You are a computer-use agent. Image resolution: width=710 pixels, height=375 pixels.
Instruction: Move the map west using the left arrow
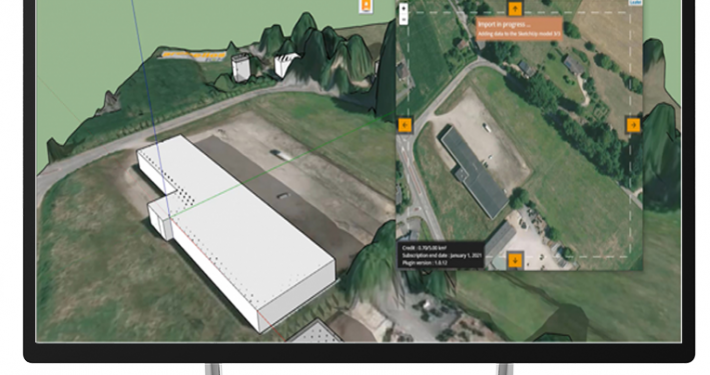(405, 125)
